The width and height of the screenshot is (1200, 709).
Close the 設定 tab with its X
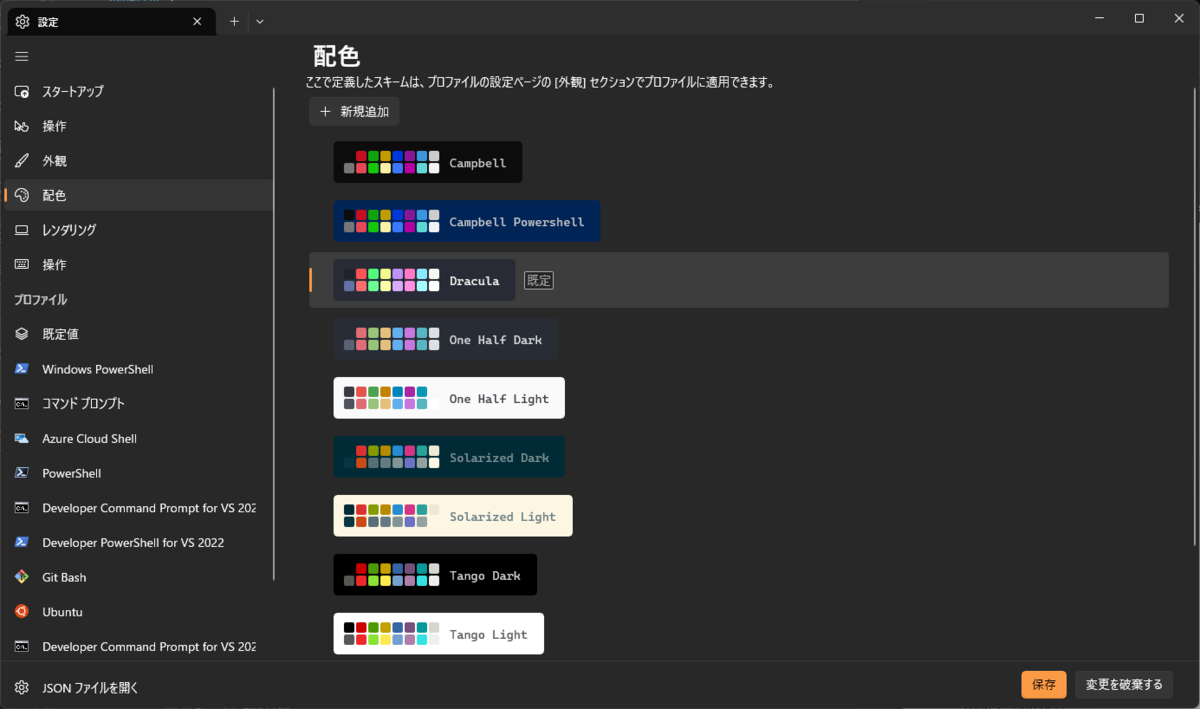[x=198, y=21]
